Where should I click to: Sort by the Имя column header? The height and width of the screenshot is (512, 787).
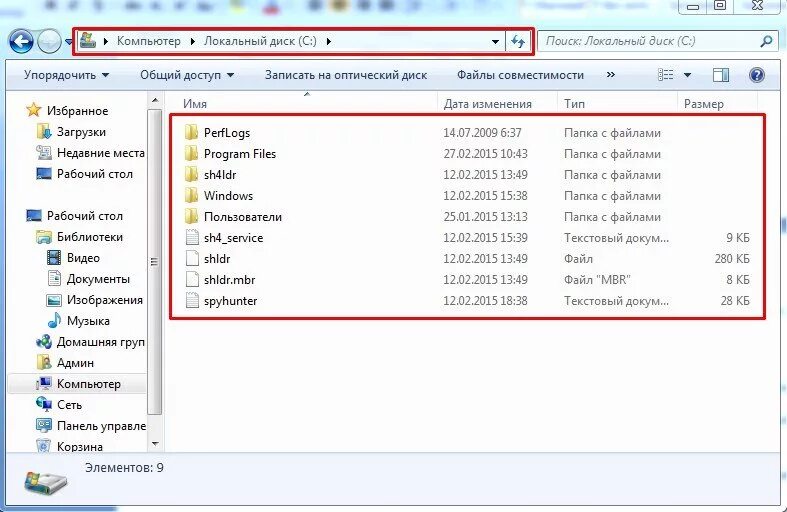pos(195,104)
